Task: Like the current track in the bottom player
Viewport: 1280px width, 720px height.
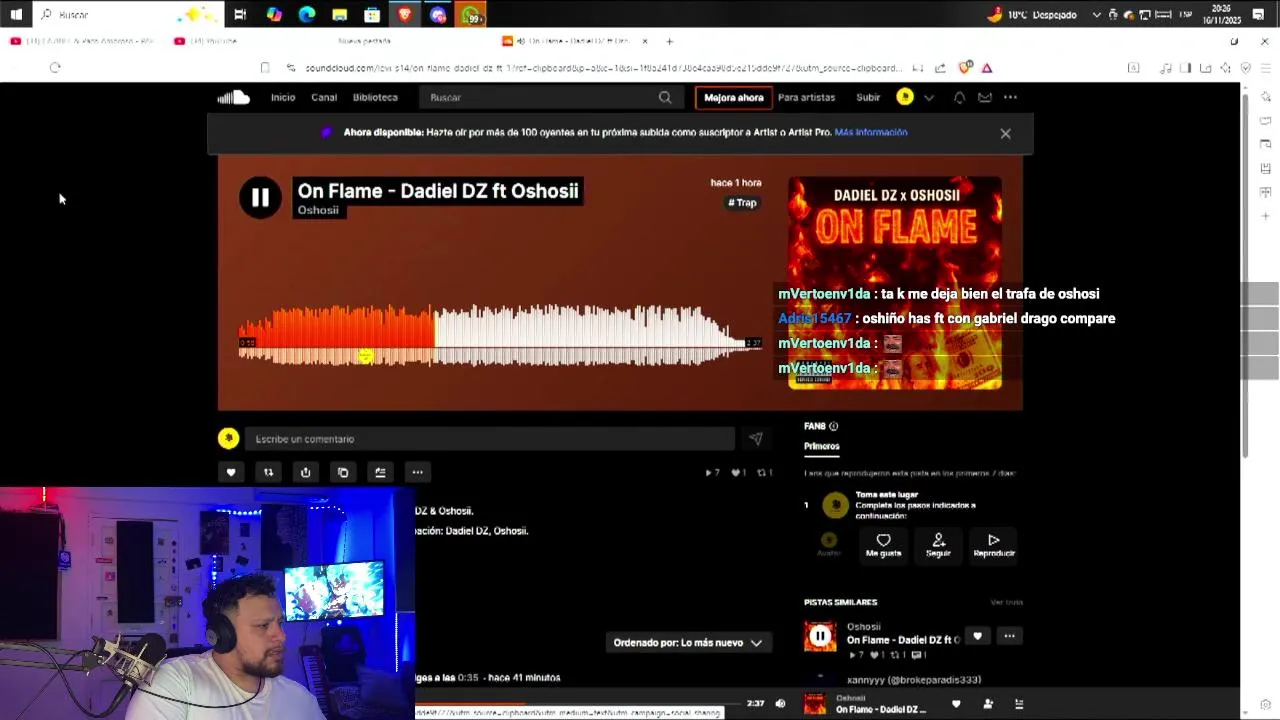Action: (x=956, y=704)
